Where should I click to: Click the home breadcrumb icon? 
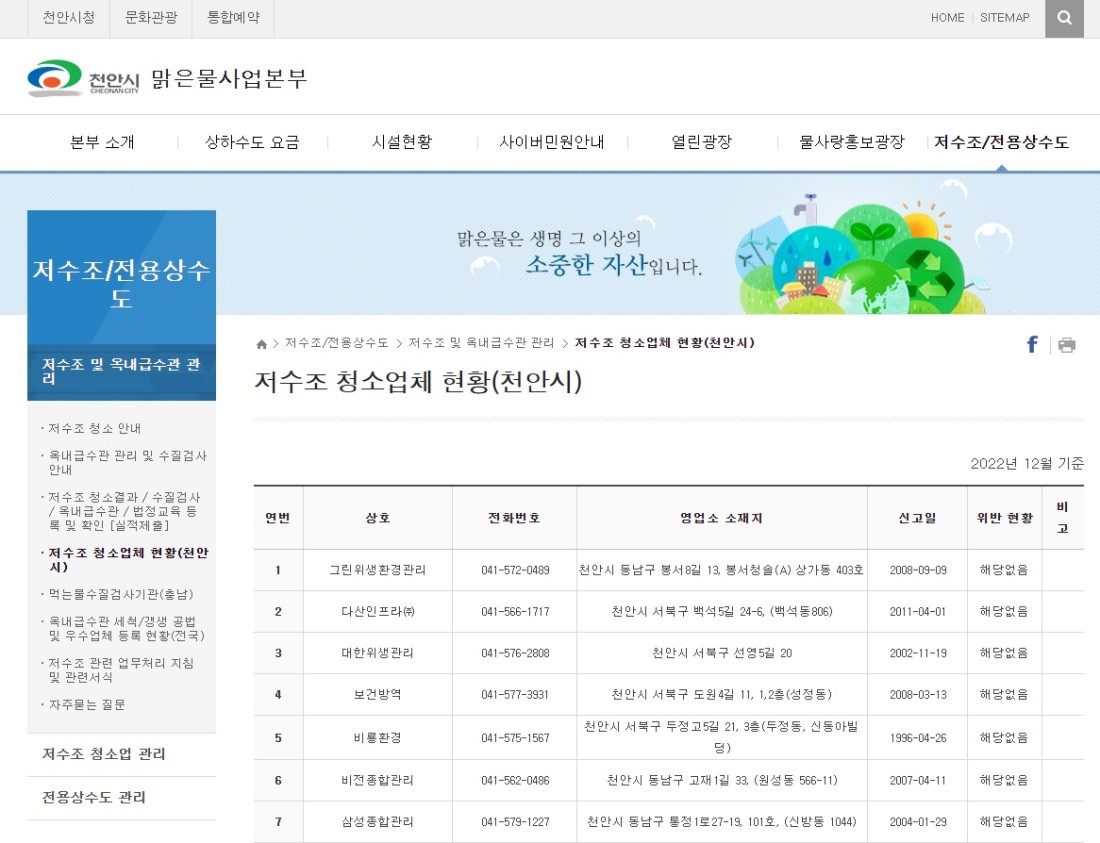coord(262,344)
